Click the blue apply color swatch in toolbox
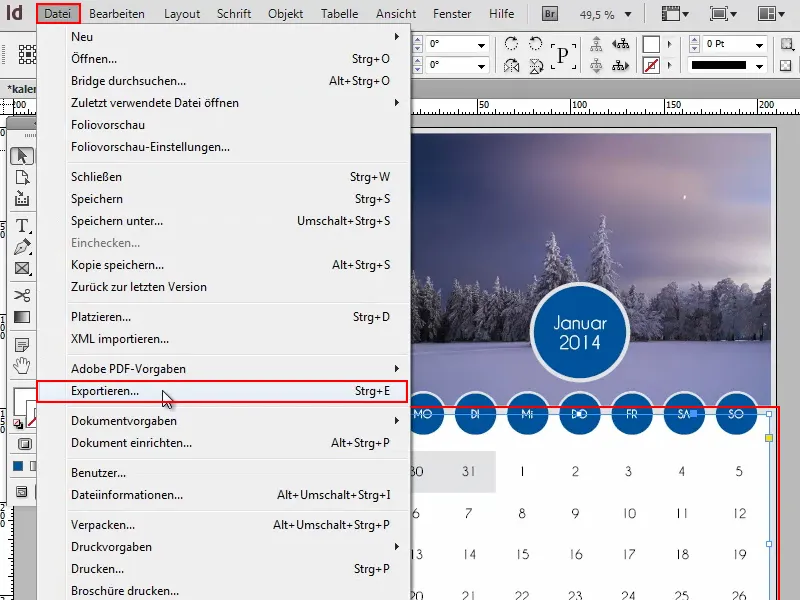 (x=18, y=466)
